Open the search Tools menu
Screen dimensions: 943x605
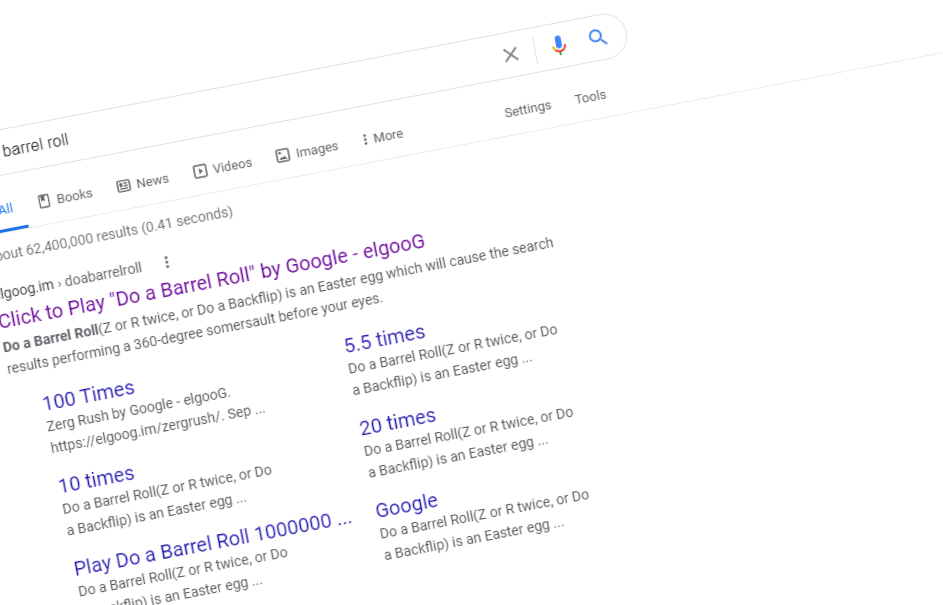click(590, 97)
